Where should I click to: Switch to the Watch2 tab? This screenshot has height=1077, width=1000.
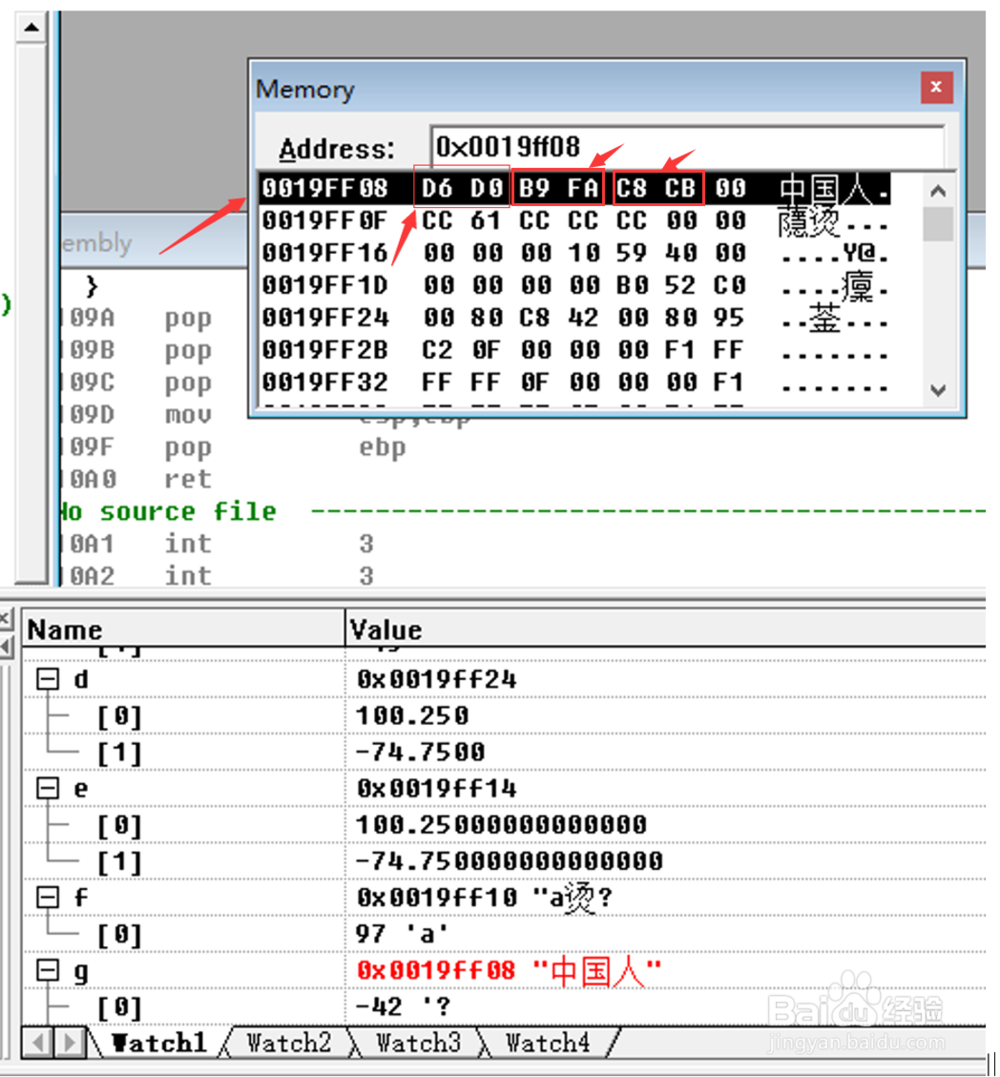288,1043
